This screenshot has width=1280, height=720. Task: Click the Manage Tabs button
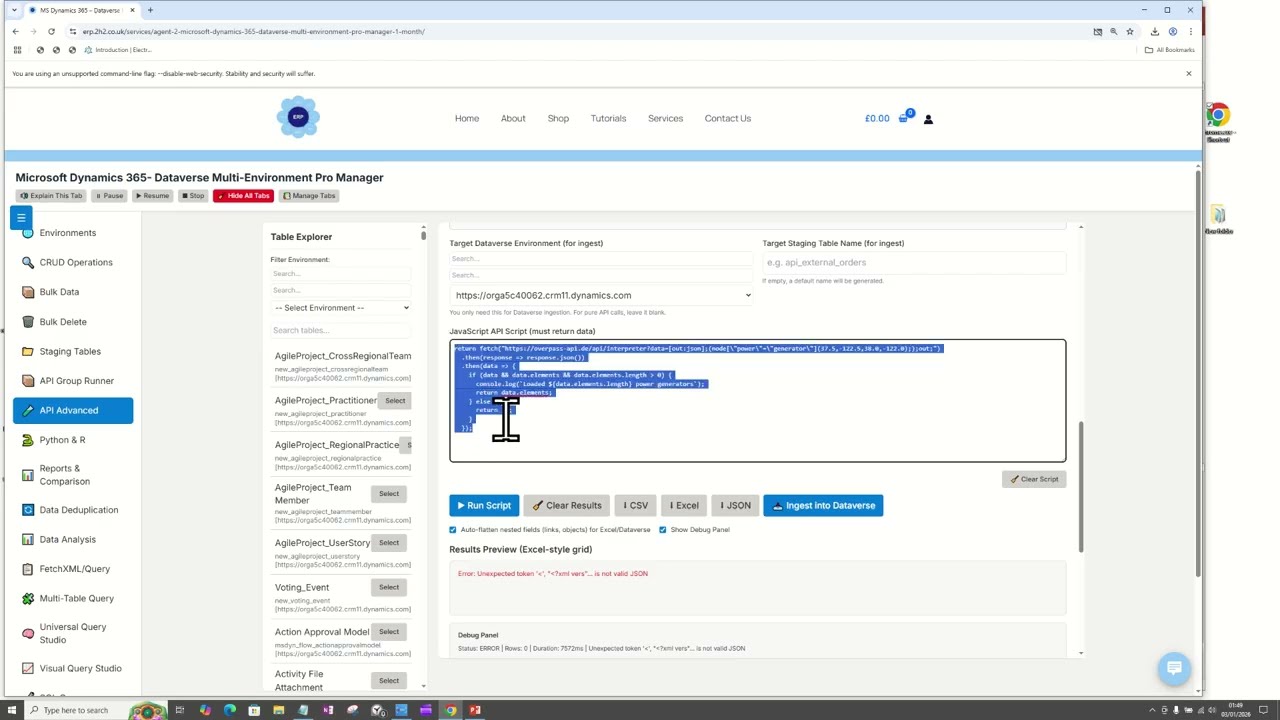point(309,196)
